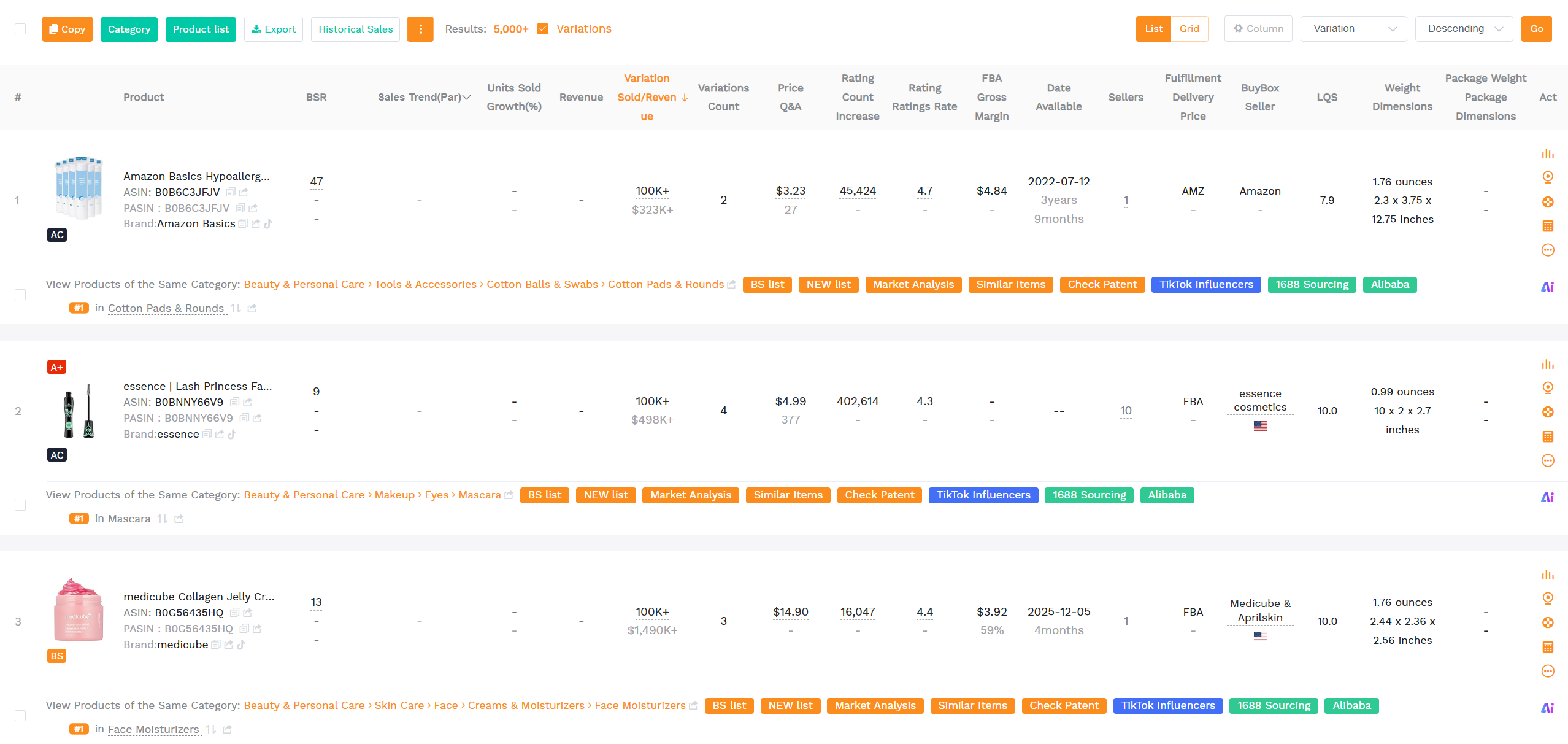Copy the ASIN B0B6C3JFJV using the copy icon

(x=230, y=192)
